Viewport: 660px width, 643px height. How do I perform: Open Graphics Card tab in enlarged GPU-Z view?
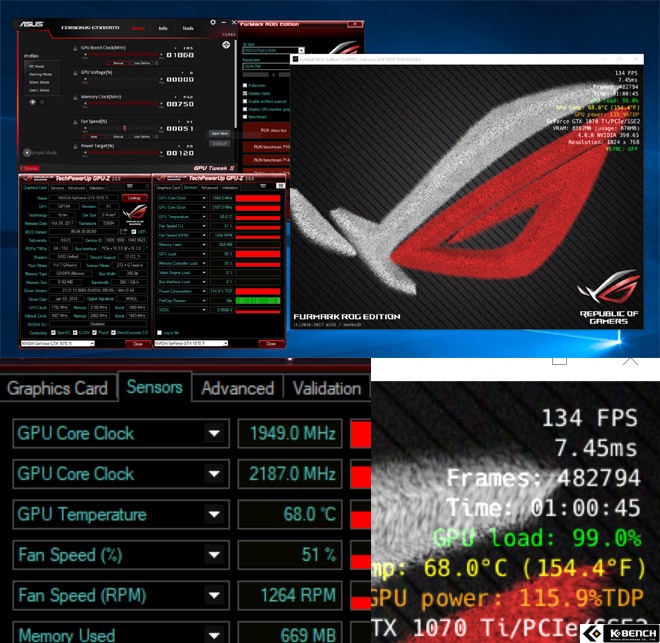click(57, 388)
